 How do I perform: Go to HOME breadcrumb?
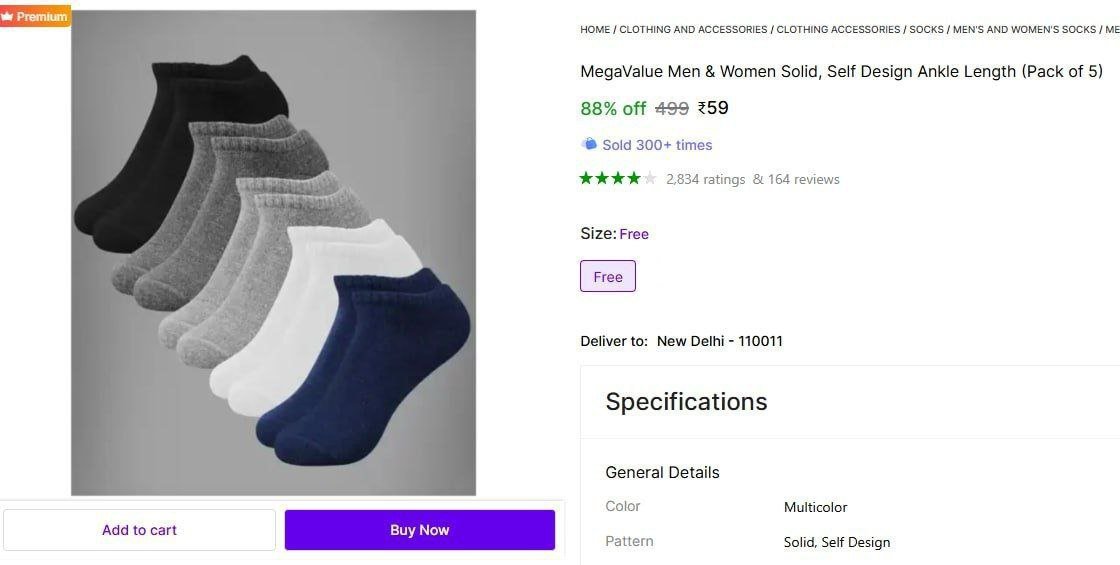pos(595,30)
